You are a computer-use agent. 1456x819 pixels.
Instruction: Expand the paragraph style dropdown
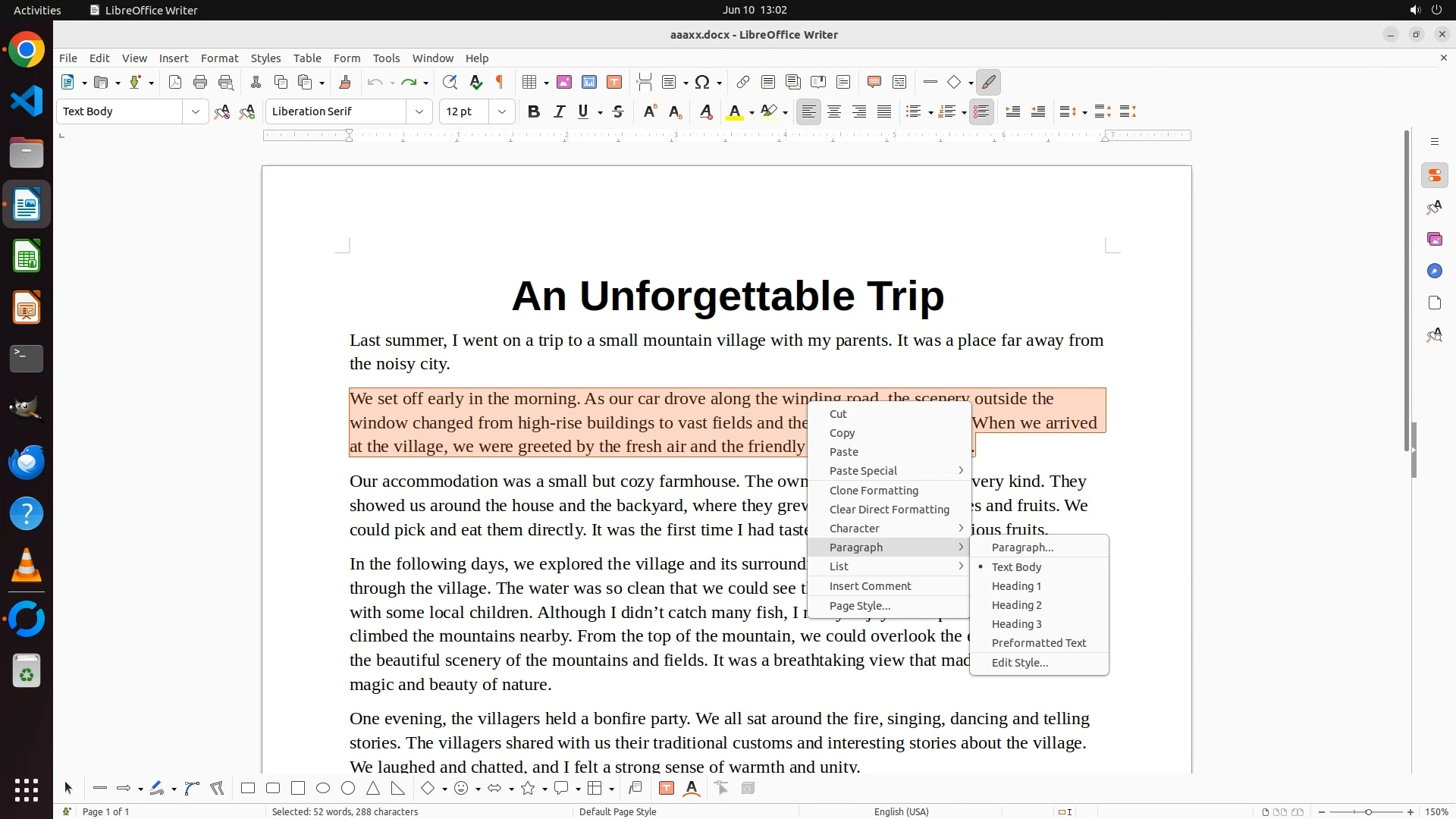[x=195, y=112]
